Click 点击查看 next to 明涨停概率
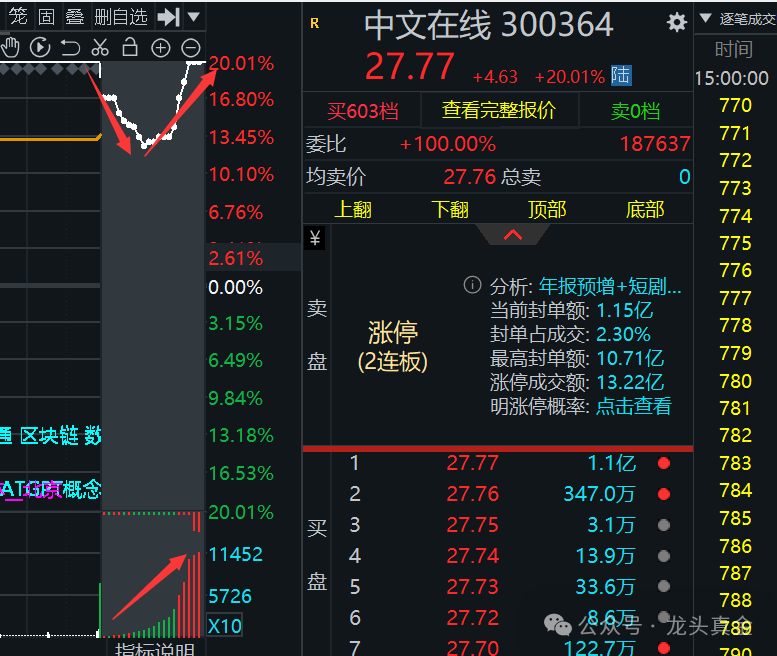 point(634,406)
